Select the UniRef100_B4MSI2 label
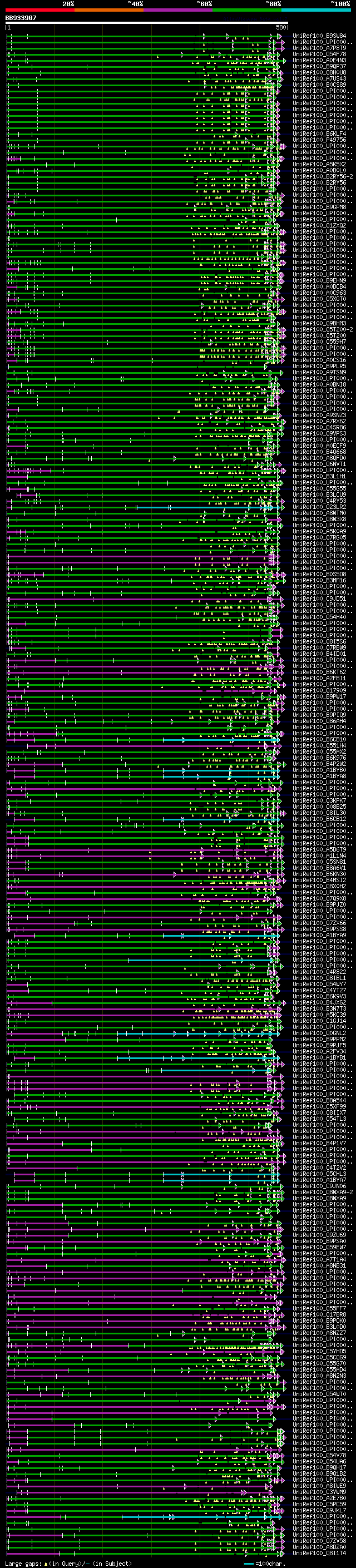This screenshot has height=1568, width=356. [x=319, y=880]
